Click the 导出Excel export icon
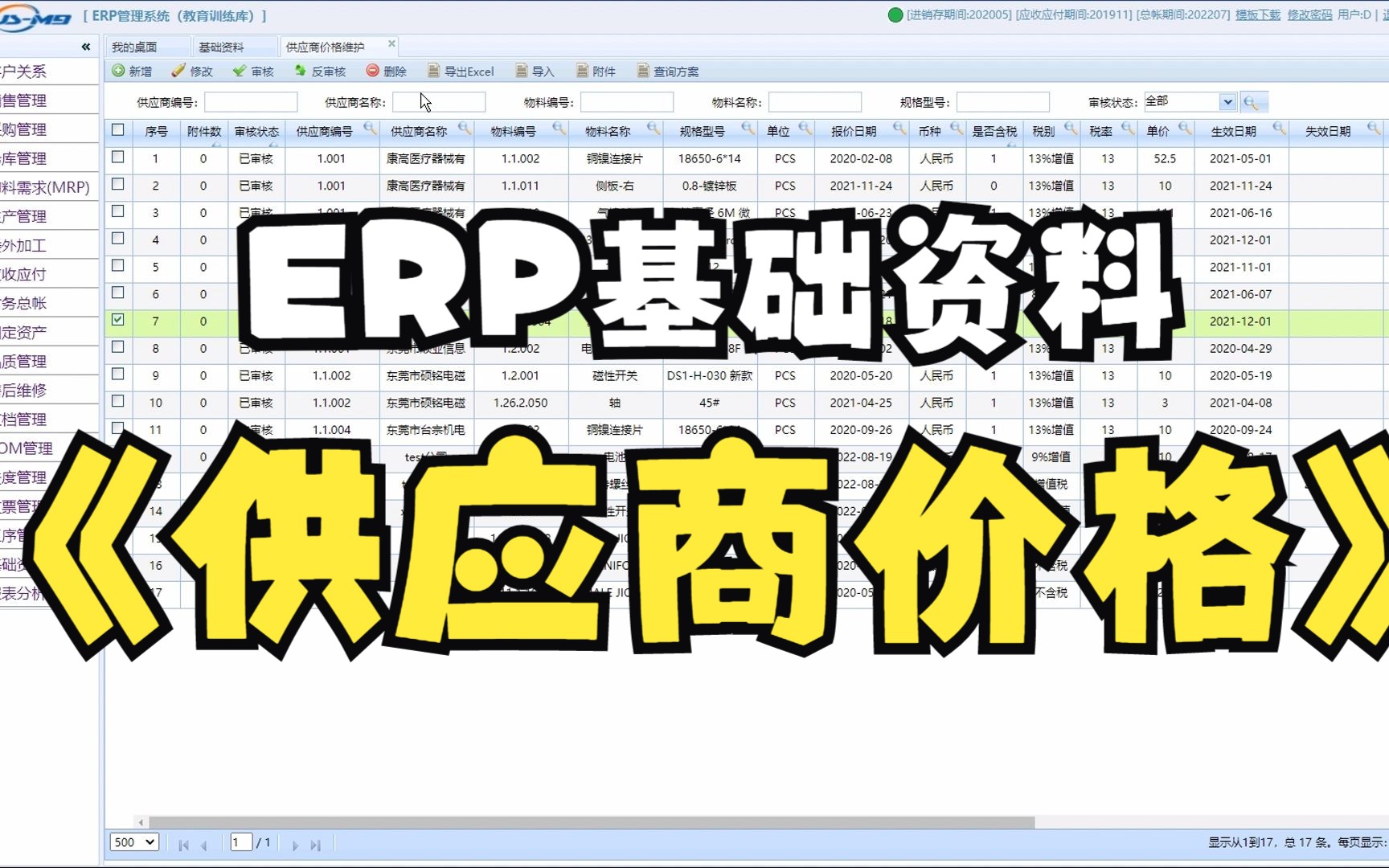 click(433, 71)
